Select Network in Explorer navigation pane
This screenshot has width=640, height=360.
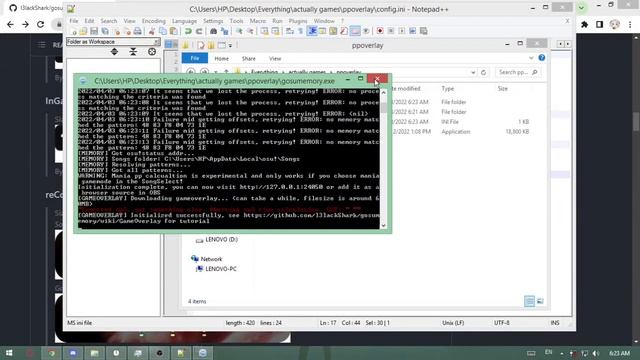(211, 259)
